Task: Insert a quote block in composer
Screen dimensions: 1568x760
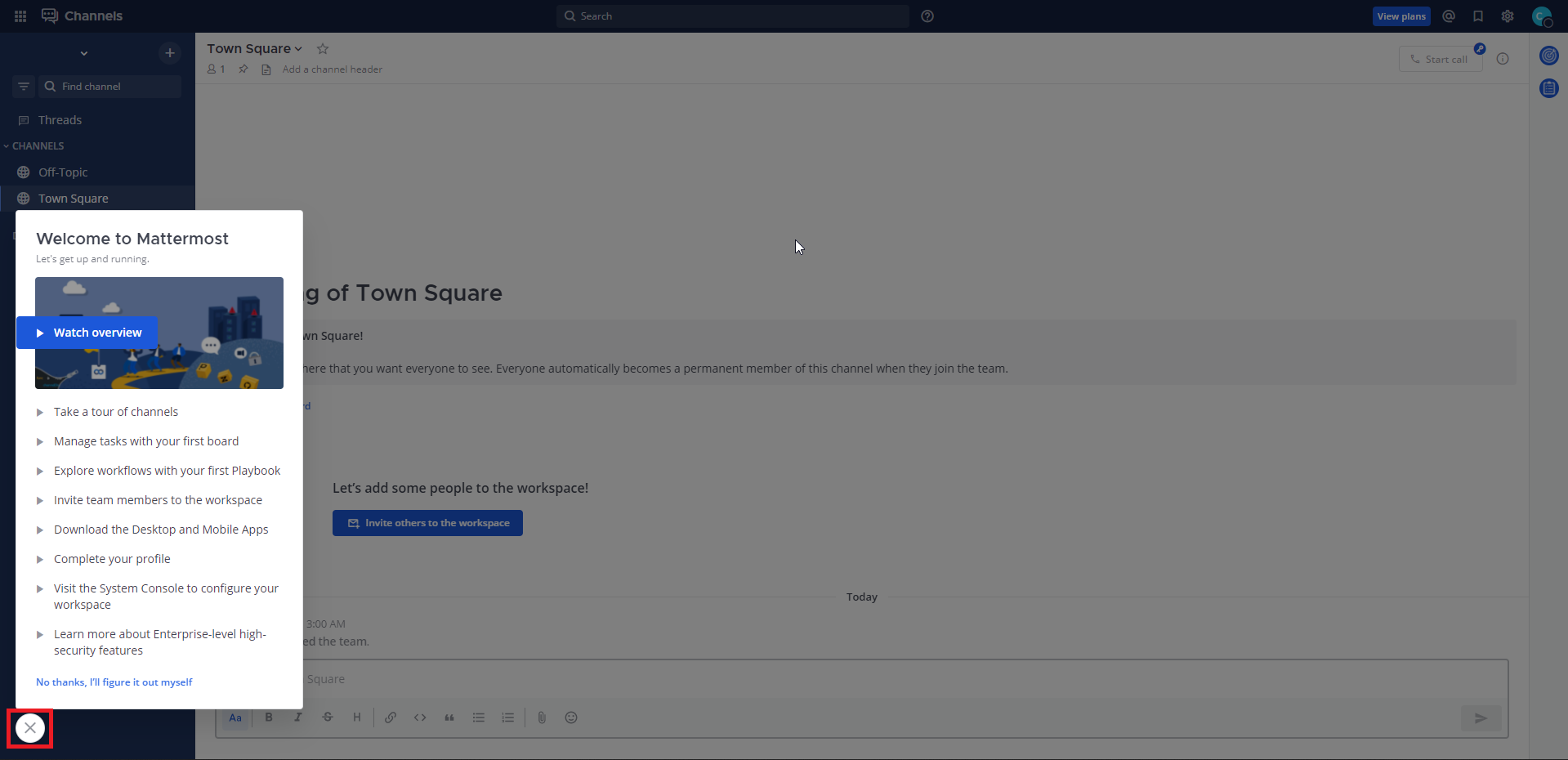Action: (x=449, y=718)
